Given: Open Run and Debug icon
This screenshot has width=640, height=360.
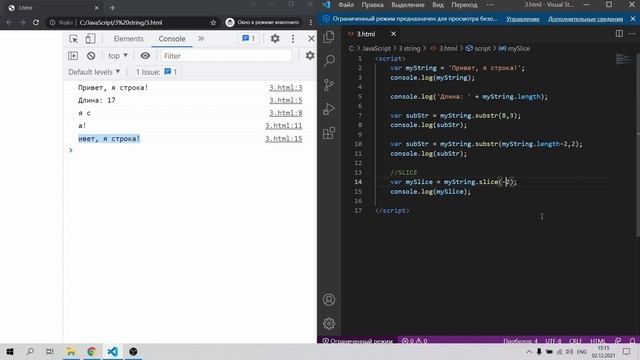Looking at the screenshot, I should (x=329, y=109).
